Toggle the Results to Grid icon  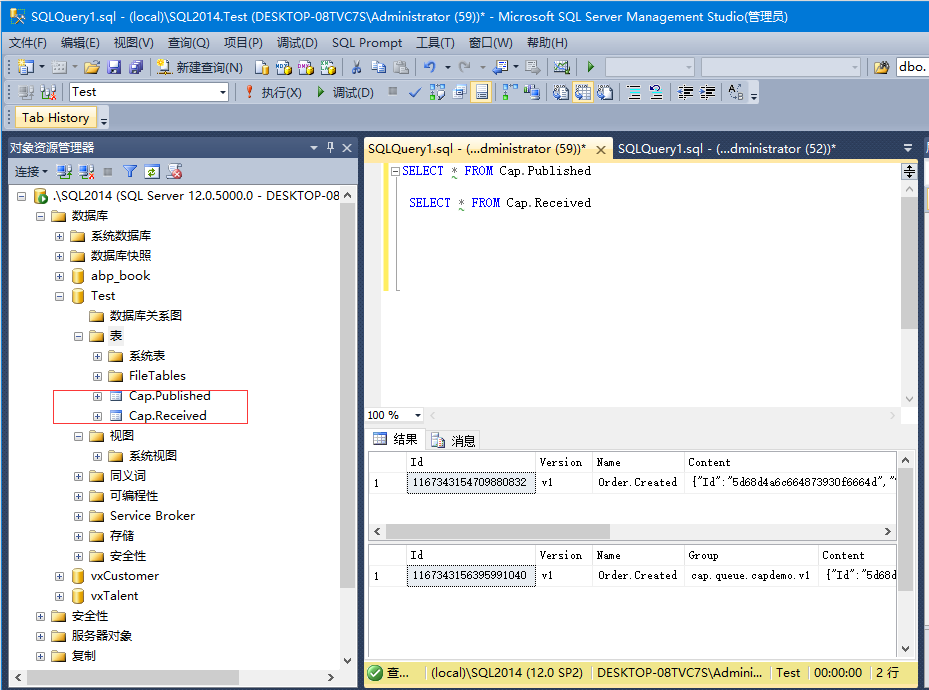pos(583,92)
